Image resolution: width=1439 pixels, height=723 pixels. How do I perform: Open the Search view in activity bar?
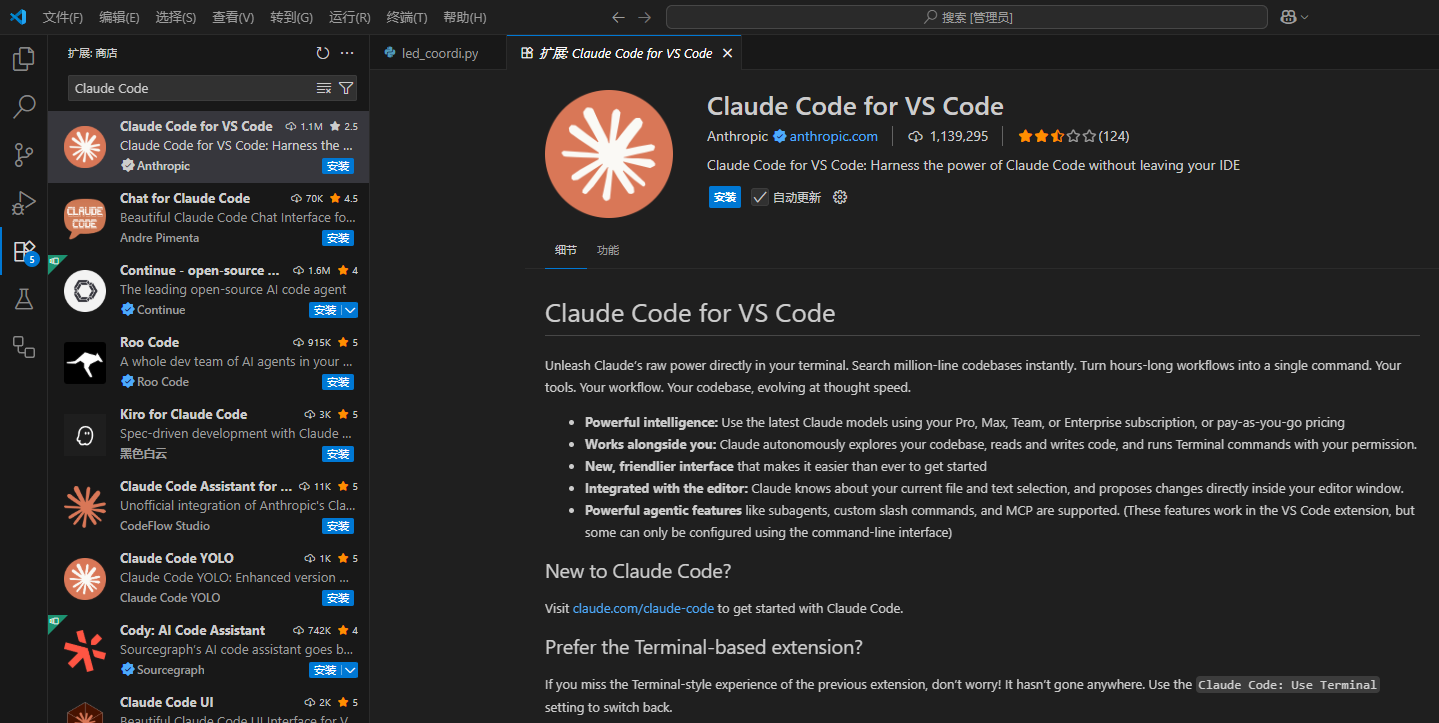pos(24,106)
